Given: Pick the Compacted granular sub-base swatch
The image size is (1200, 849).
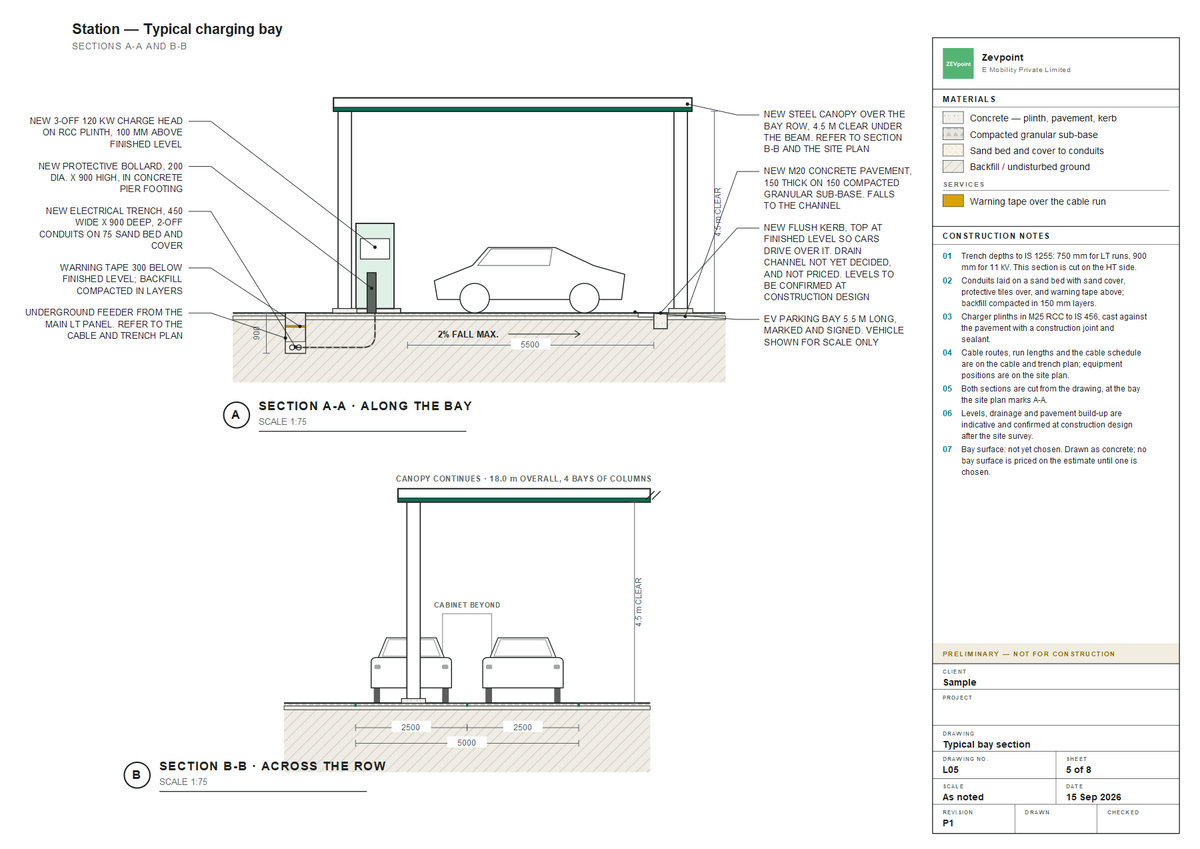Looking at the screenshot, I should 953,134.
